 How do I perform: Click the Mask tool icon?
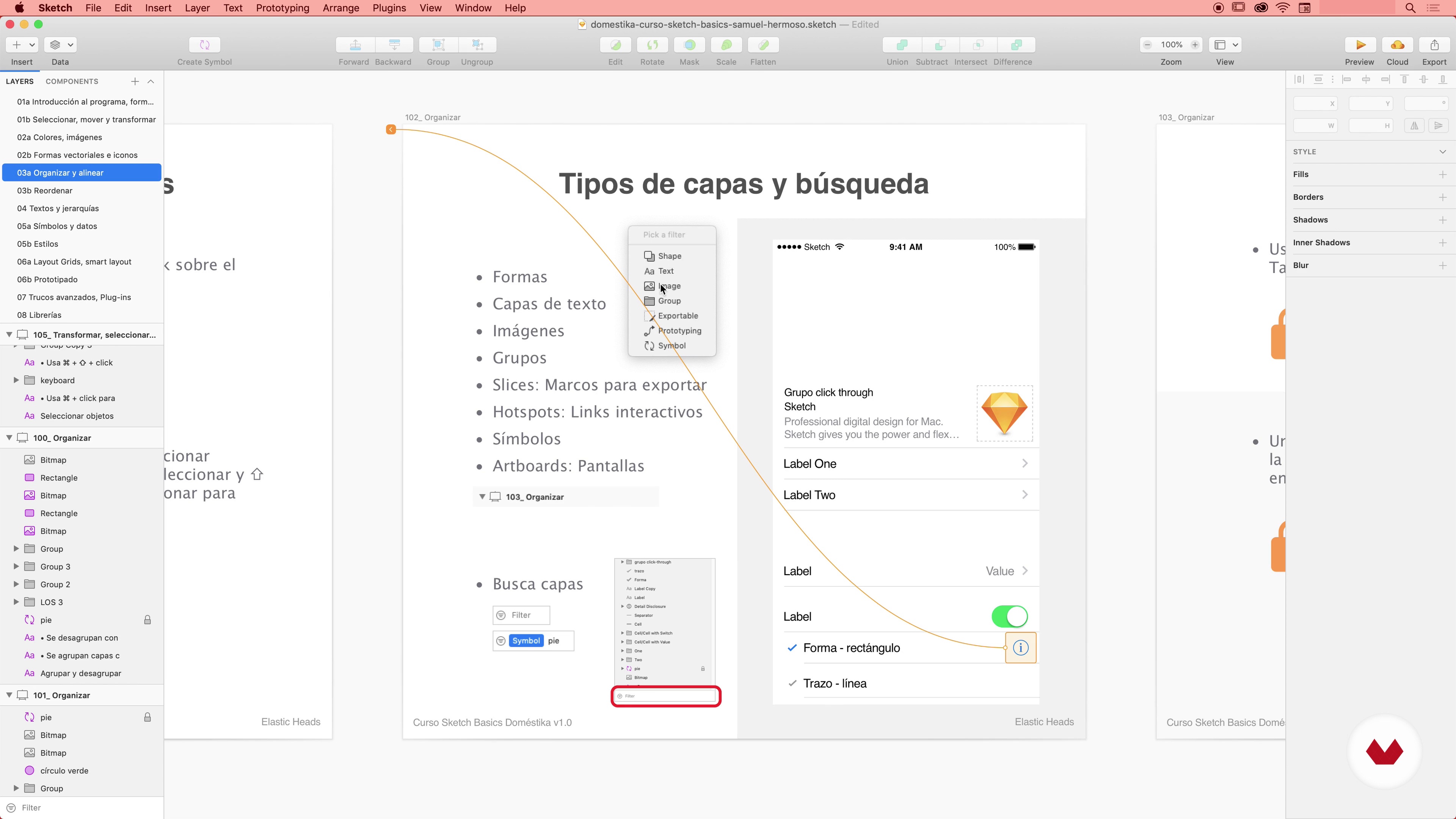point(689,45)
